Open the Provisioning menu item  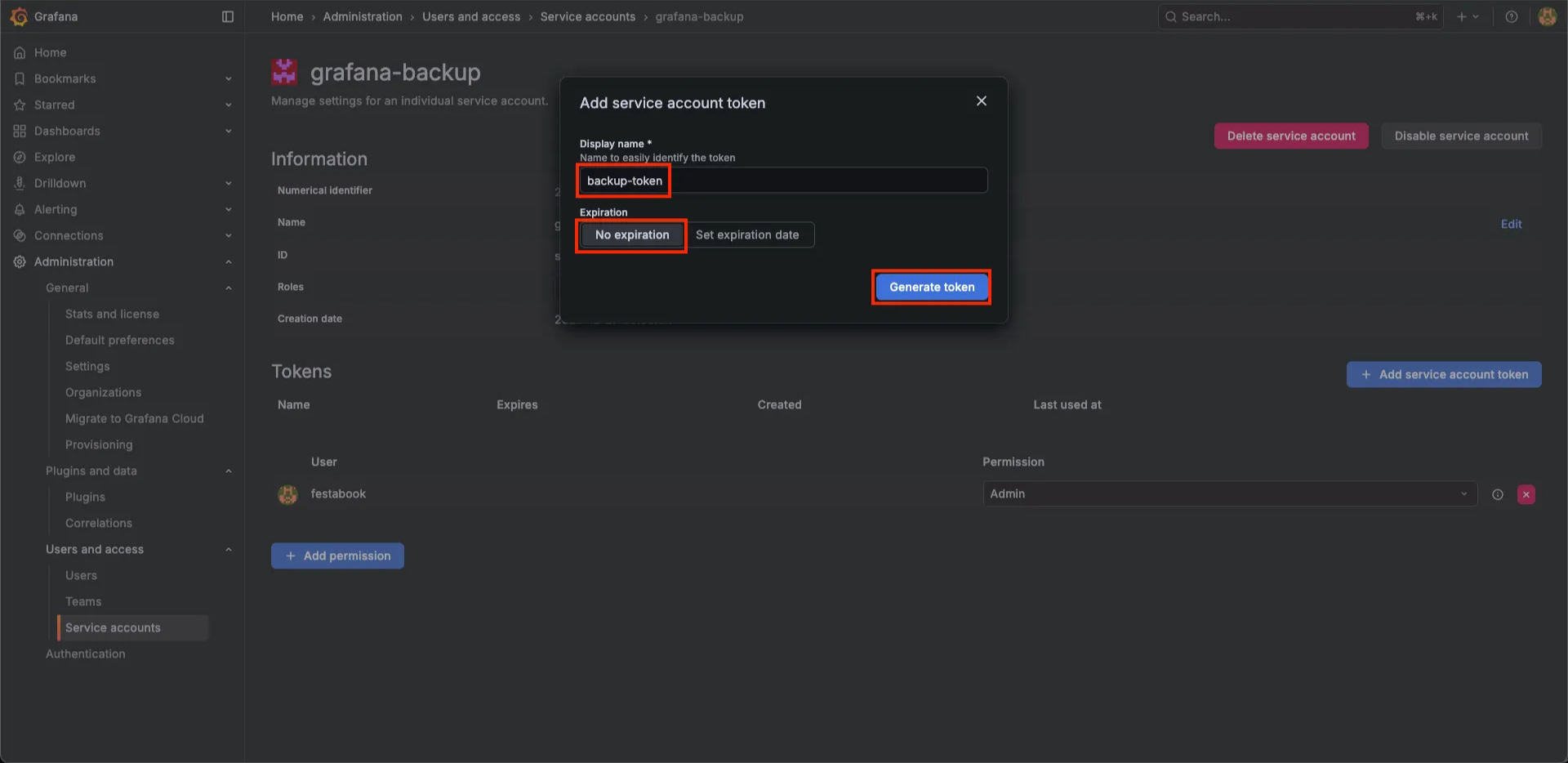tap(99, 444)
